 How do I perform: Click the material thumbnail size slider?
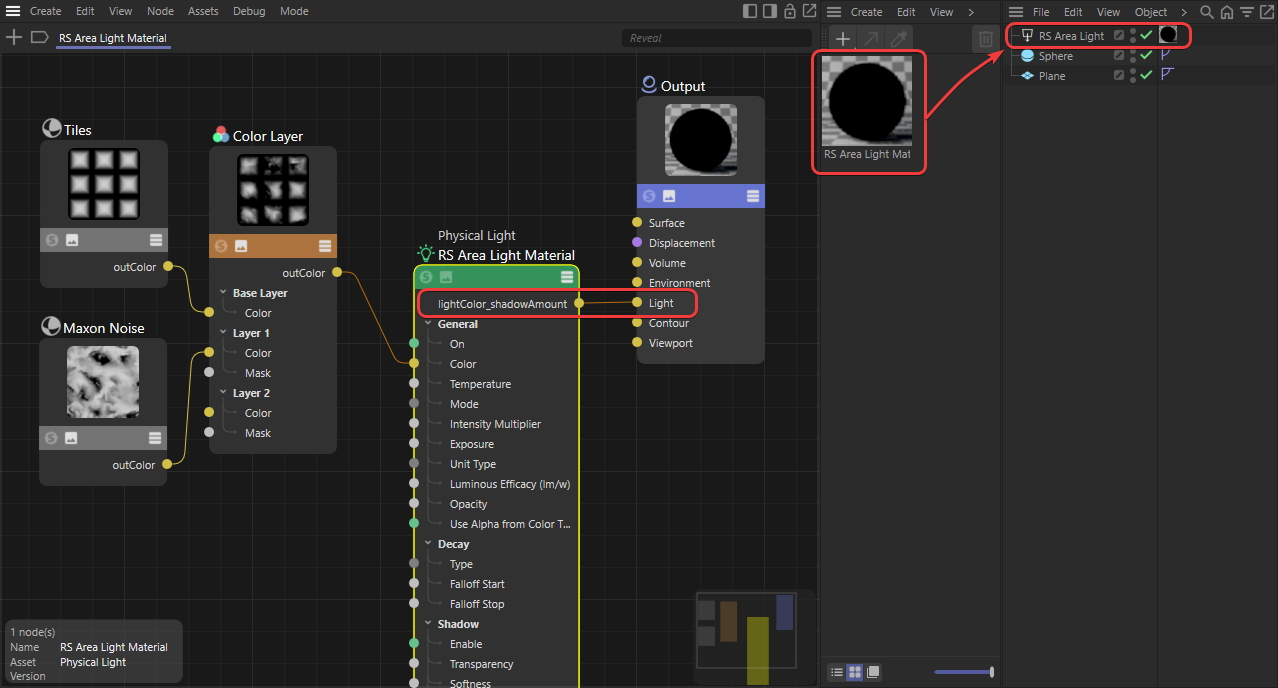point(963,671)
